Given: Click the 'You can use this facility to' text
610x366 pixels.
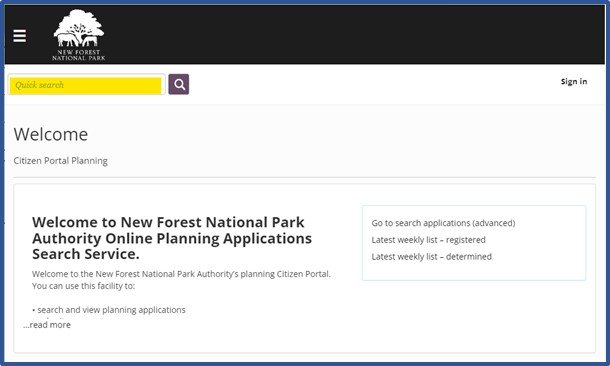Looking at the screenshot, I should pyautogui.click(x=83, y=286).
